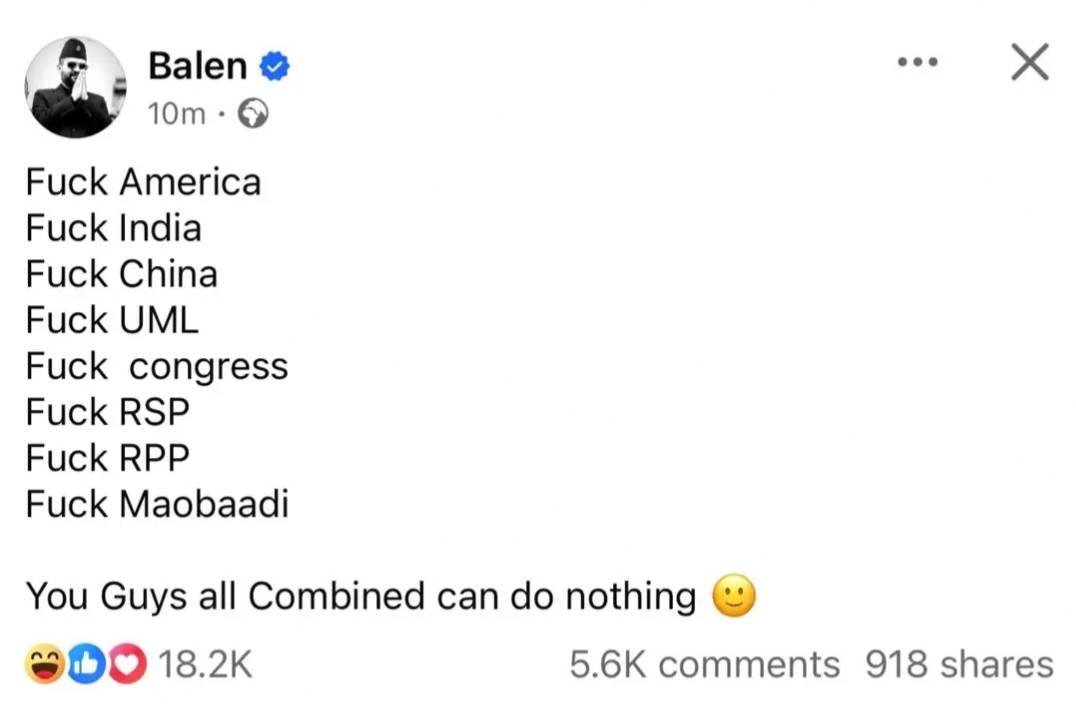Screen dimensions: 1076x704
Task: Click the post line mentioning China
Action: (122, 274)
